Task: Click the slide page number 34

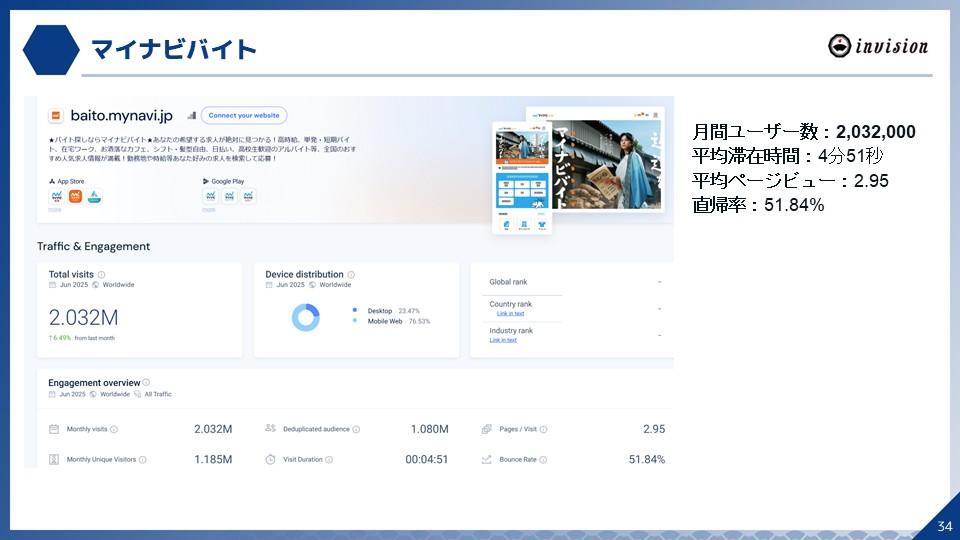Action: [945, 527]
